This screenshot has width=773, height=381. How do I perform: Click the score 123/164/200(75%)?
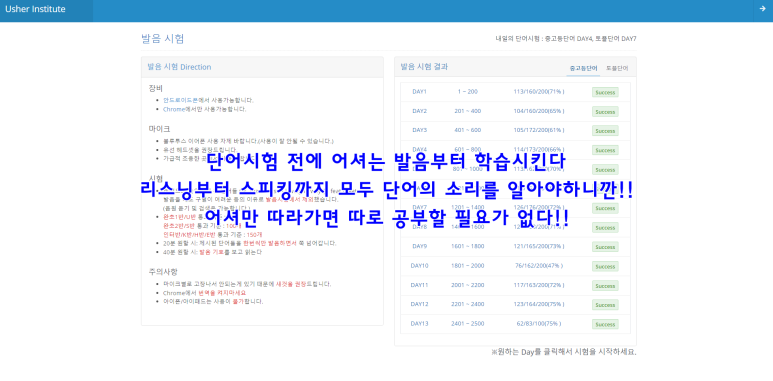[539, 304]
